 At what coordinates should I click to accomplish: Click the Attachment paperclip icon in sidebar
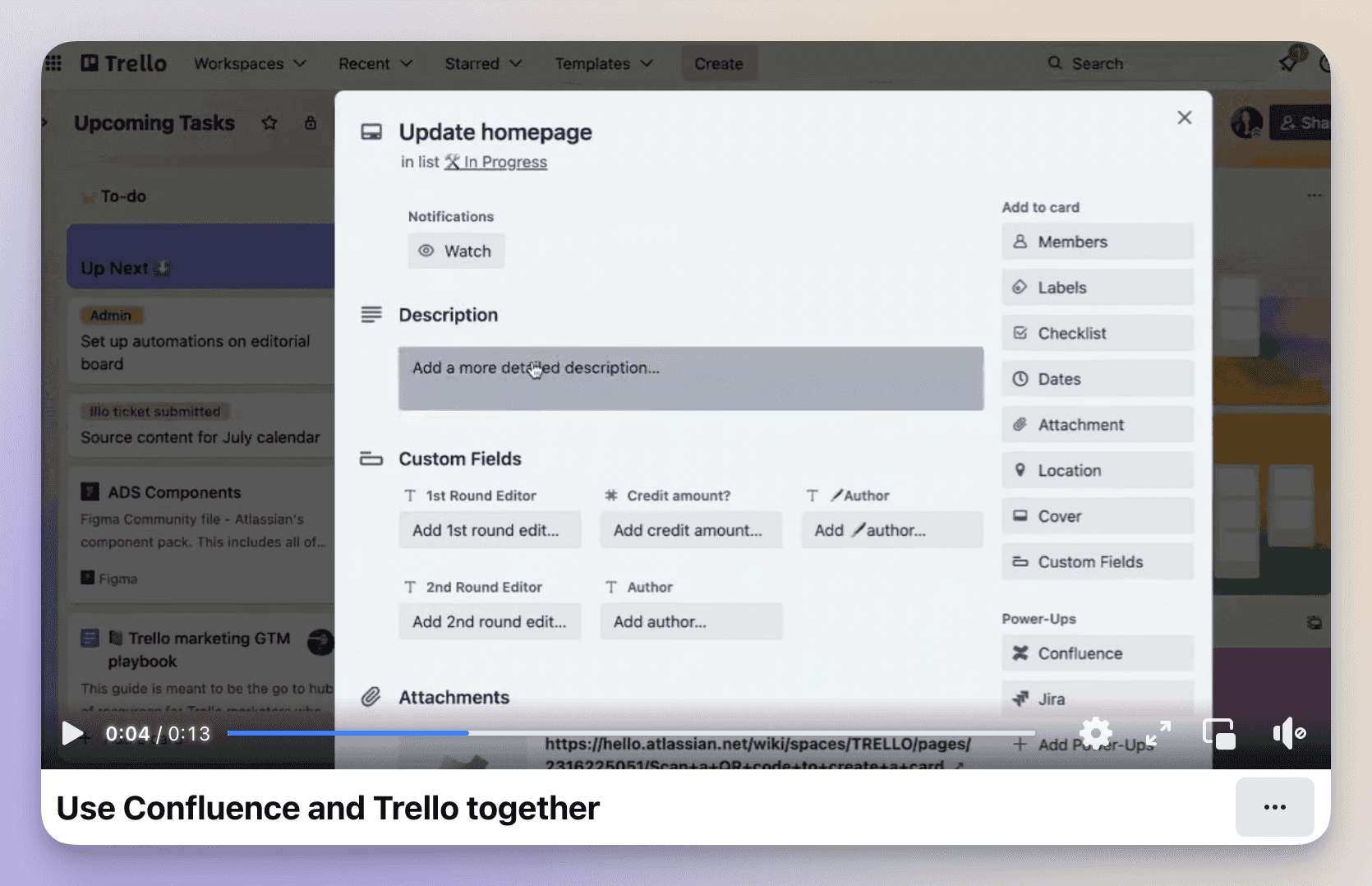coord(1020,424)
